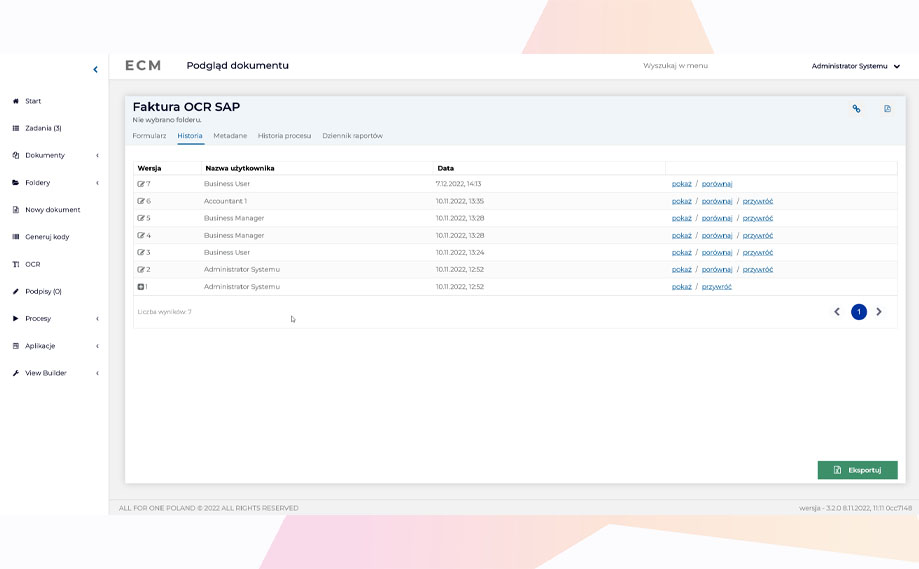This screenshot has width=919, height=569.
Task: Click the edit icon for version 7
Action: tap(141, 184)
